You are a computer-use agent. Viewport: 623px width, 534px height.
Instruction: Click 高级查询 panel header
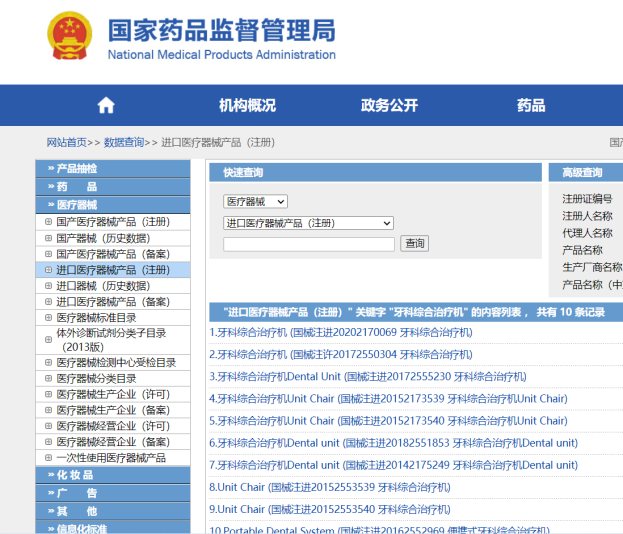(586, 172)
